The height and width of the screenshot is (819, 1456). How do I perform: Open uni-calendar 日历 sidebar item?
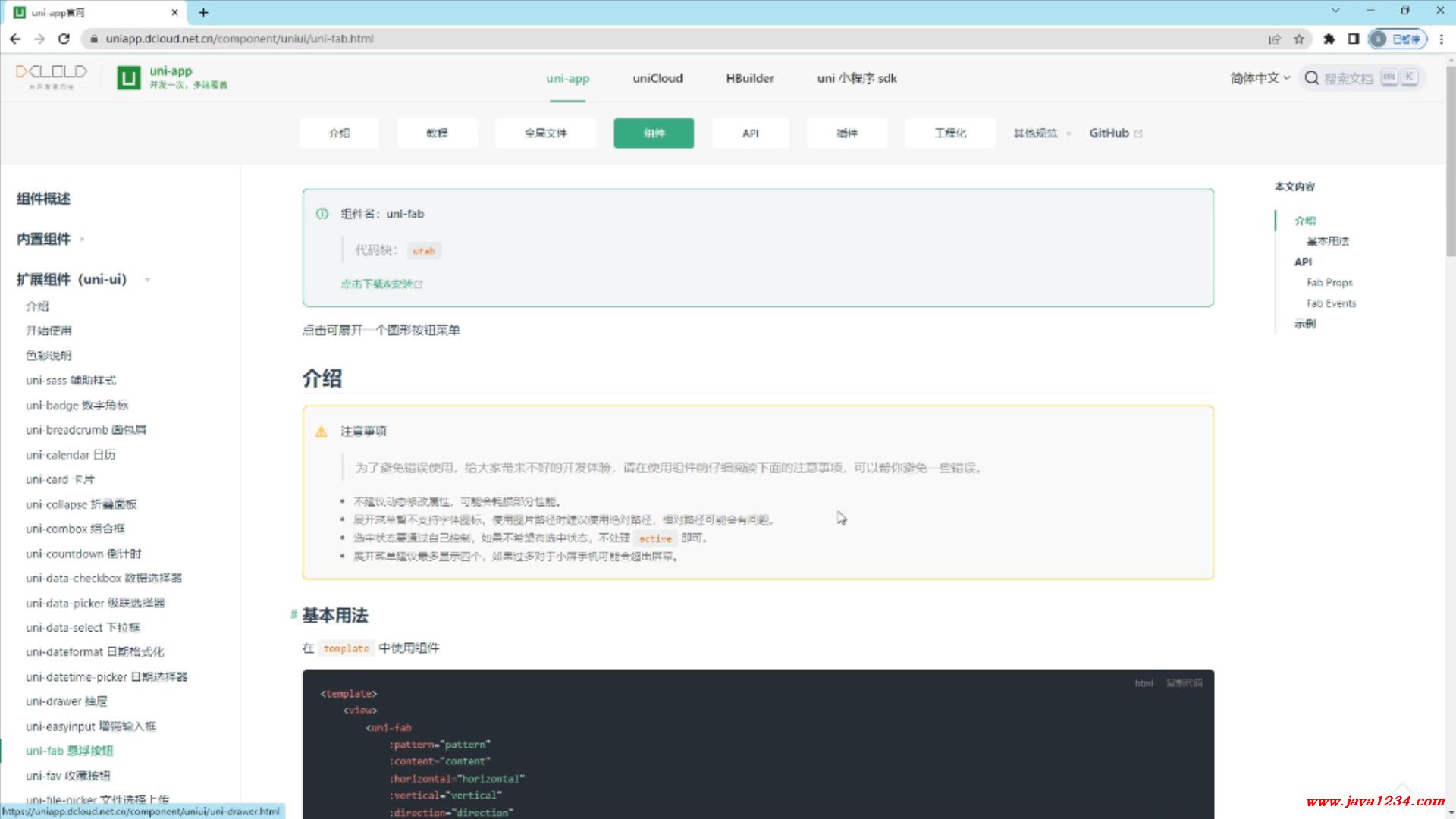click(x=71, y=455)
